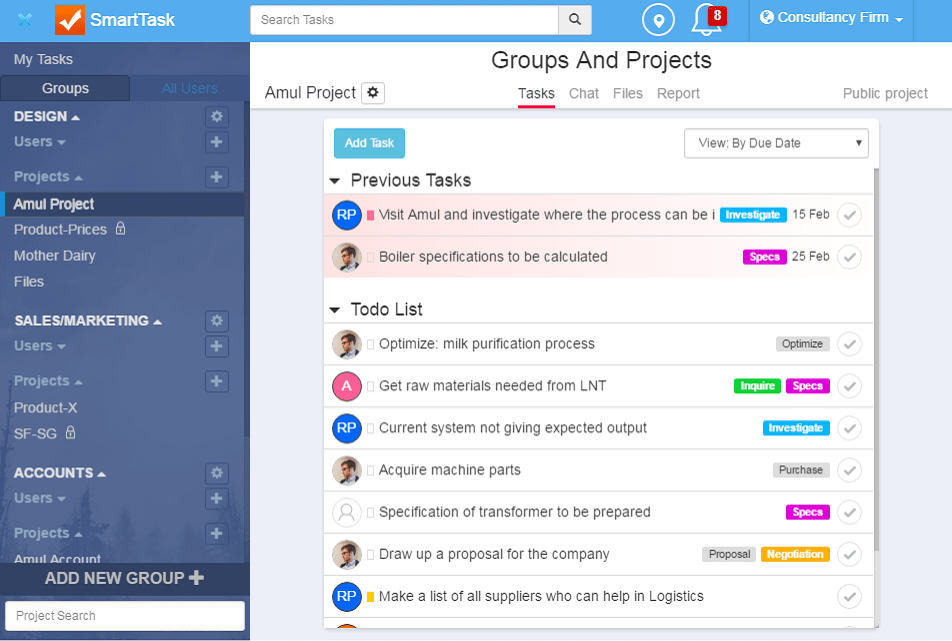
Task: Switch to the Report tab
Action: point(678,93)
